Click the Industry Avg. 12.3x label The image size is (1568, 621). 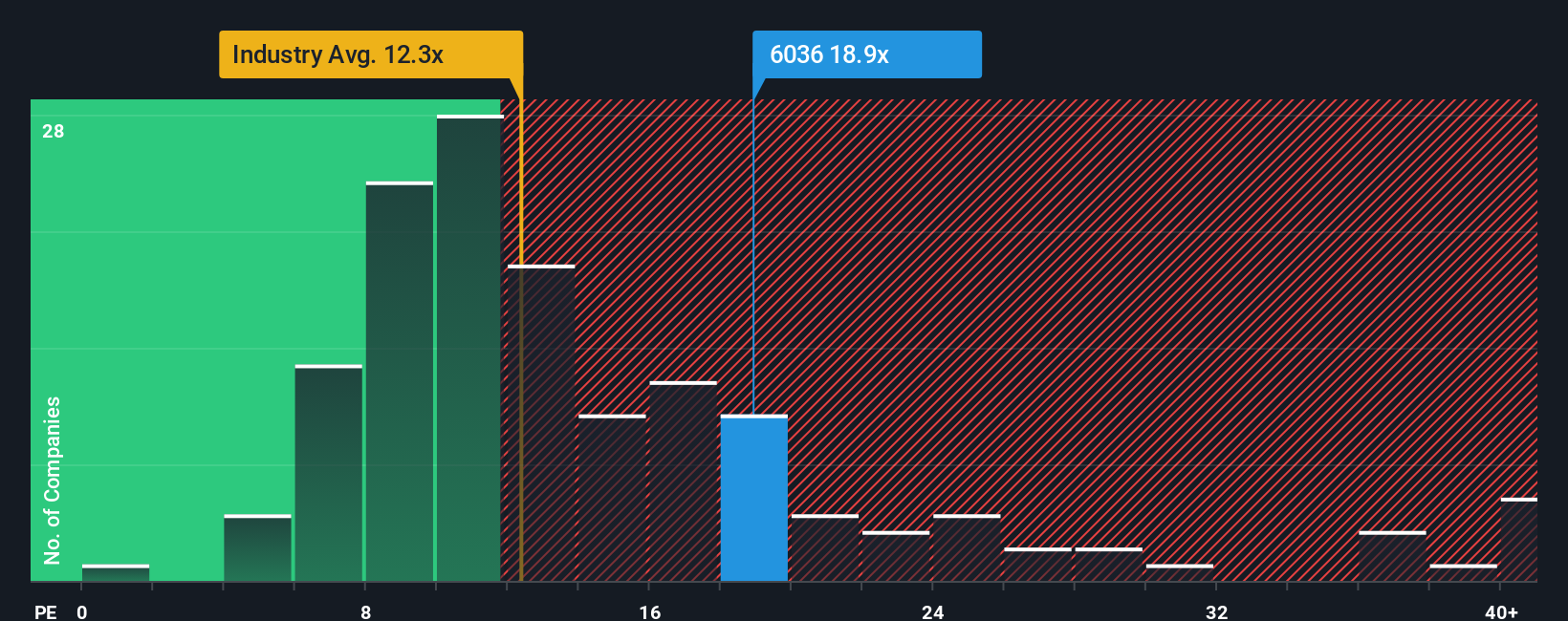point(371,54)
